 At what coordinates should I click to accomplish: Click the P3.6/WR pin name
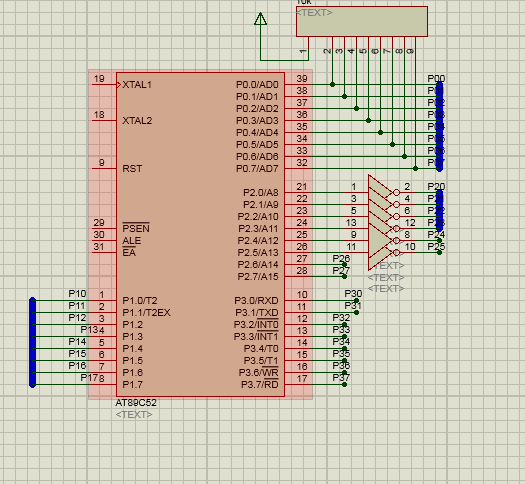click(258, 372)
